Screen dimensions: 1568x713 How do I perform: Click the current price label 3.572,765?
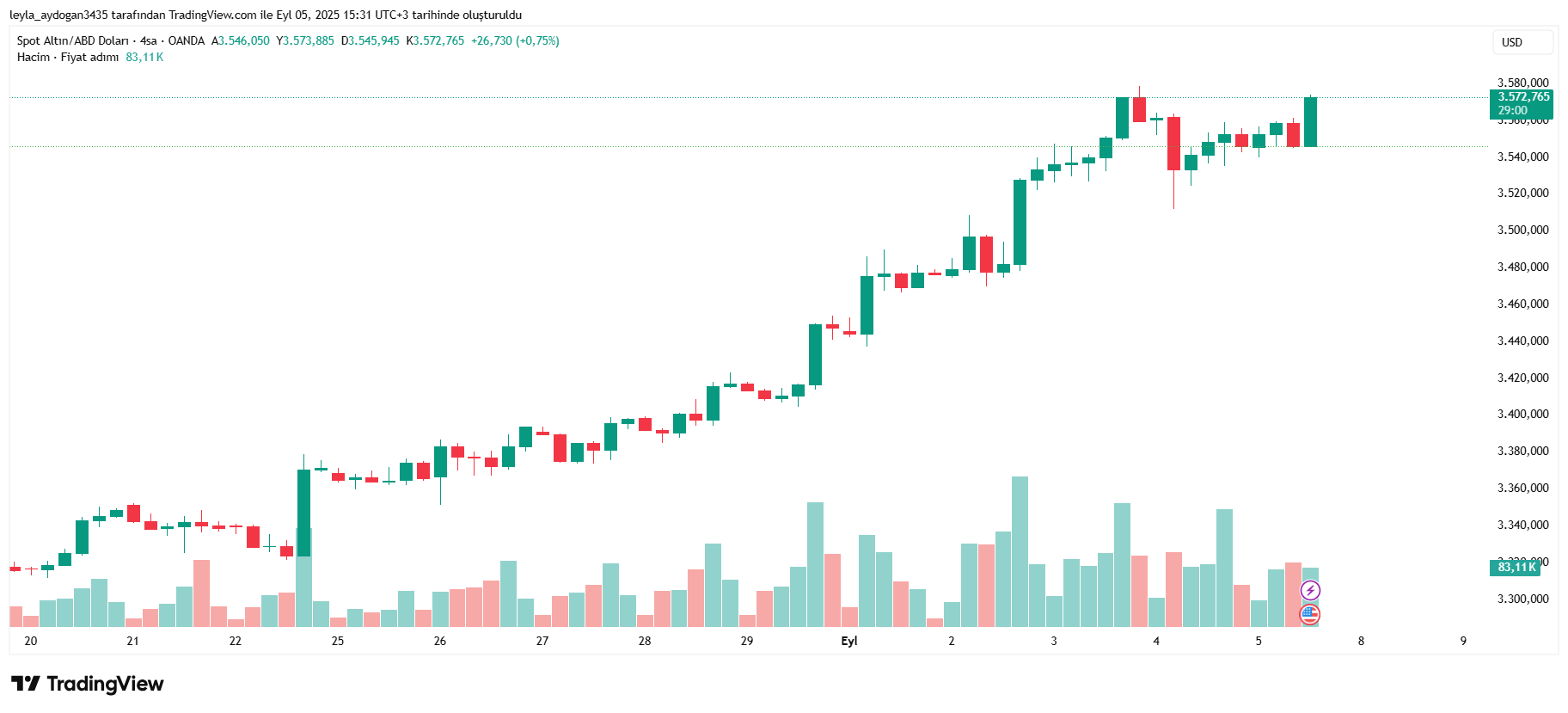pyautogui.click(x=1522, y=97)
